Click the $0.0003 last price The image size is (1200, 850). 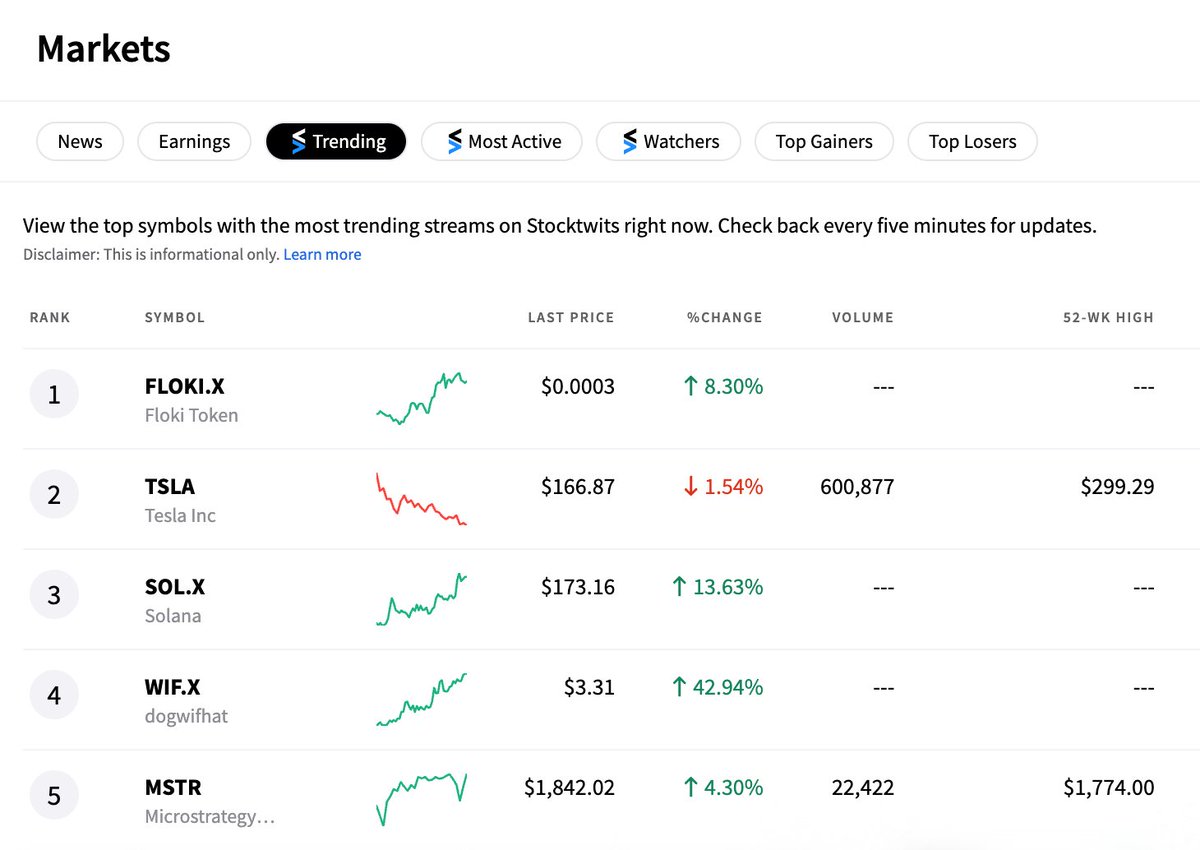tap(578, 386)
